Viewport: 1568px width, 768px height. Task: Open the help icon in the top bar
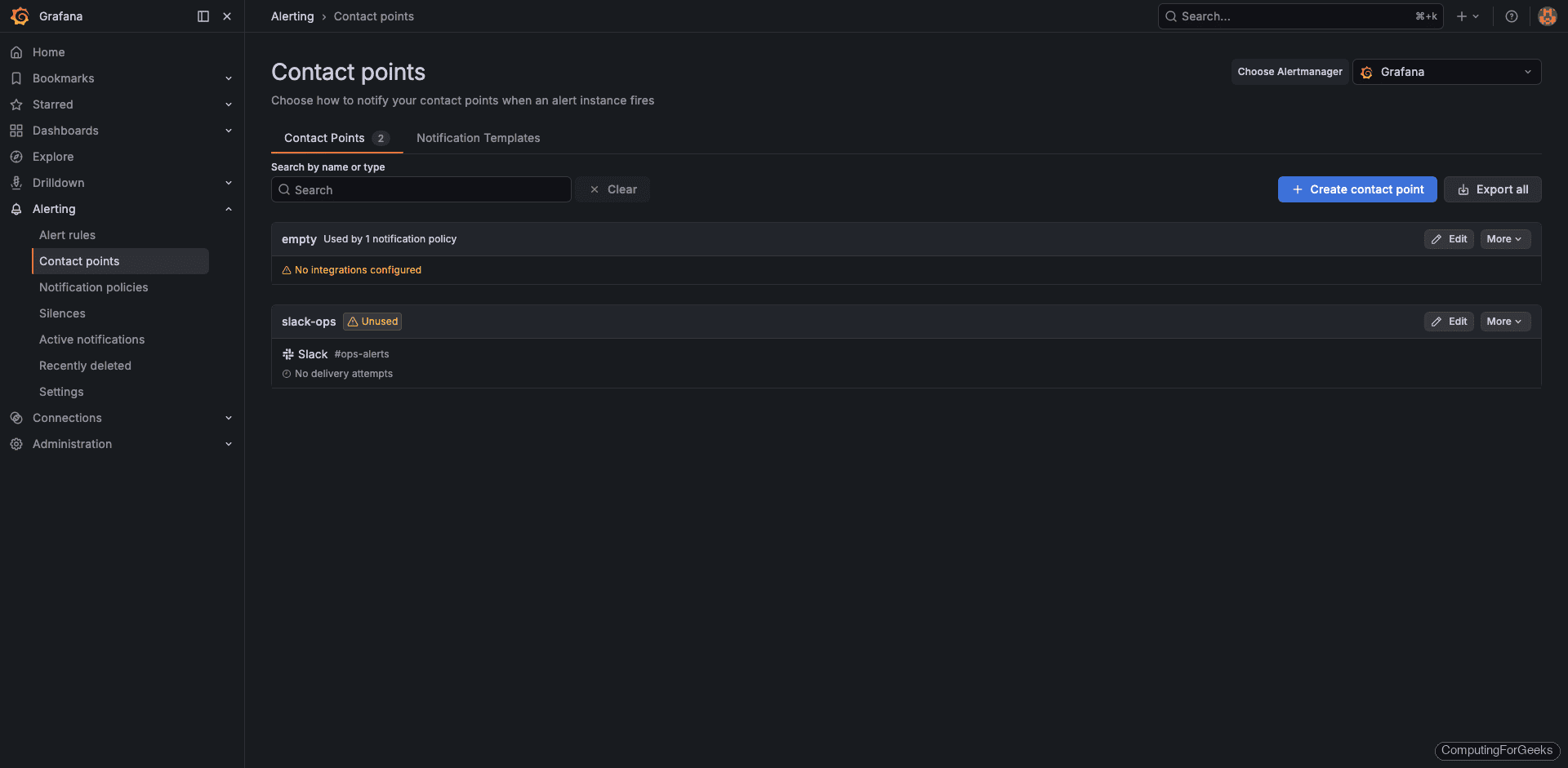[1512, 16]
